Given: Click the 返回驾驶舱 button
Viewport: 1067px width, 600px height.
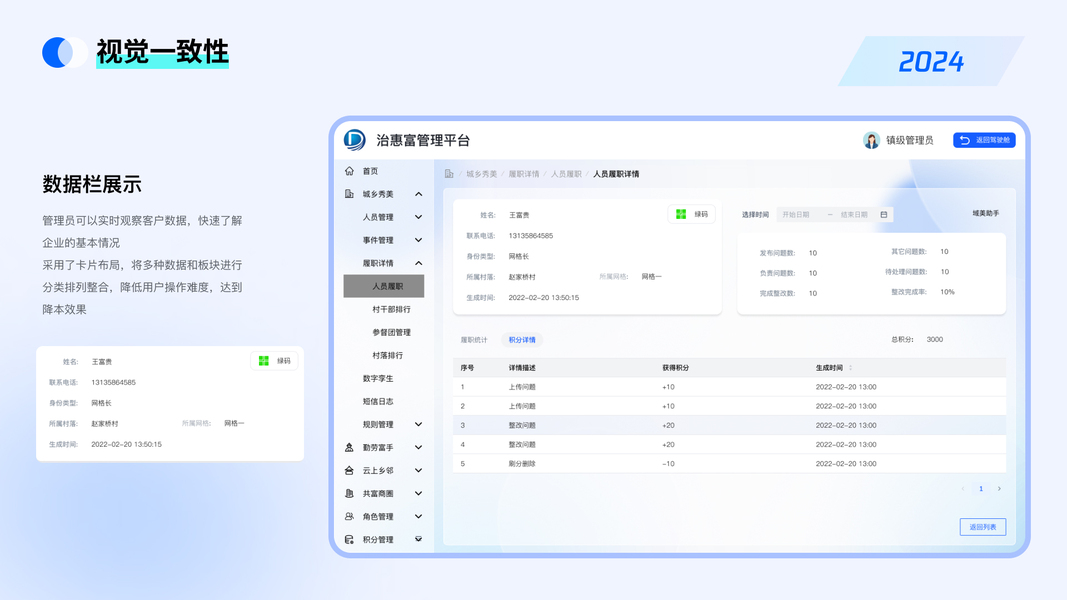Looking at the screenshot, I should [x=984, y=140].
